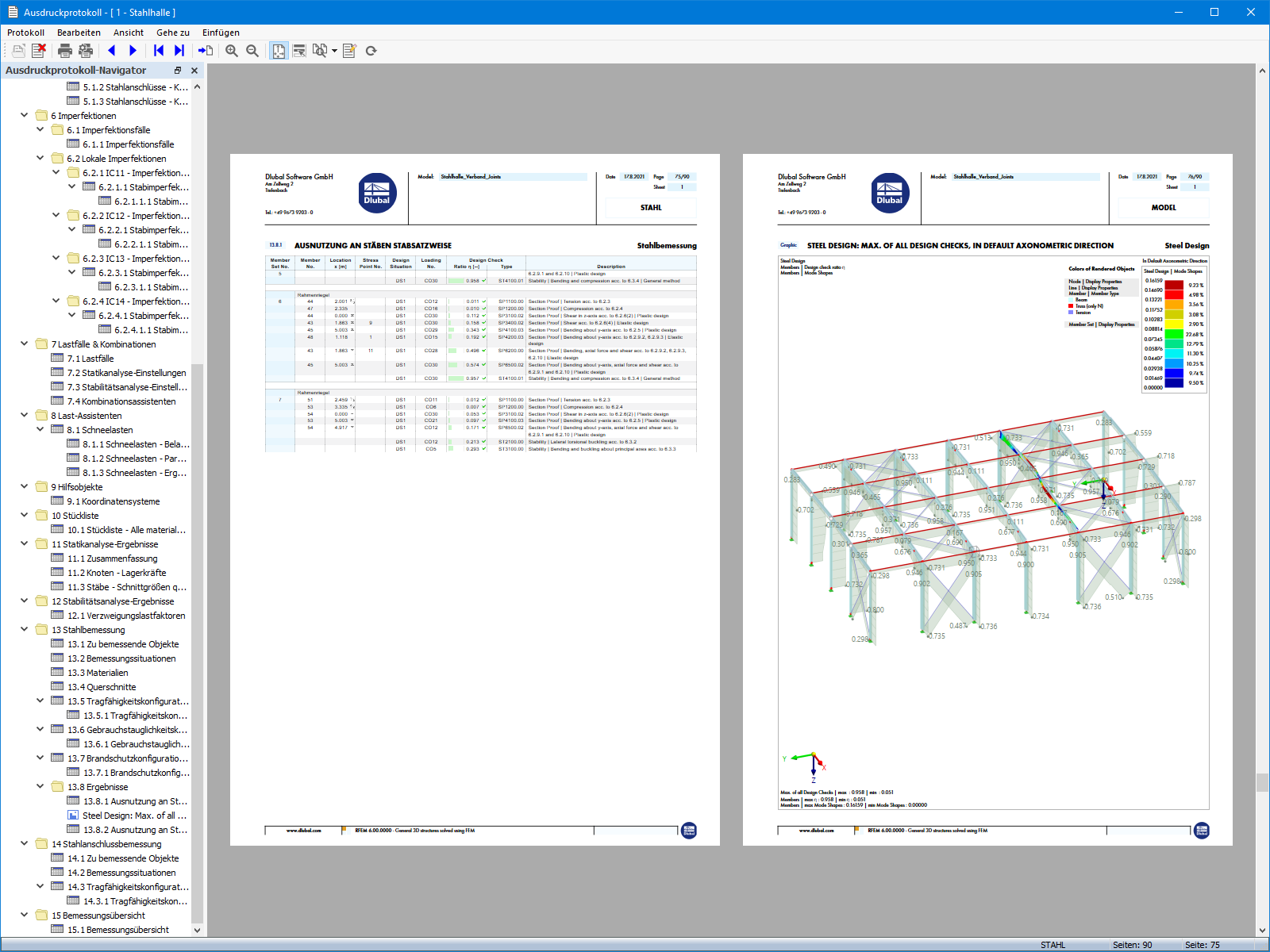Click the delete page icon with red X
Image resolution: width=1270 pixels, height=952 pixels.
point(39,50)
